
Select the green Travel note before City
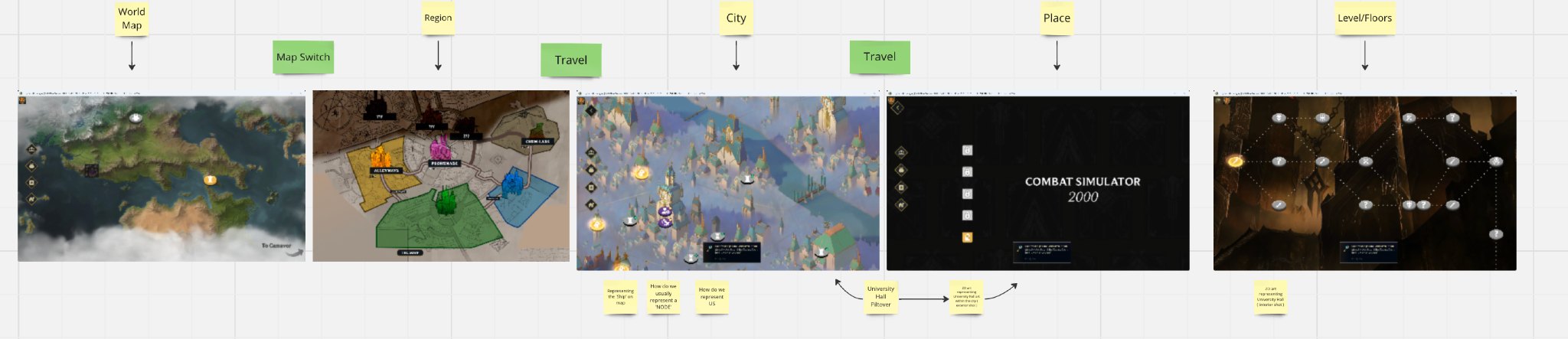coord(571,60)
